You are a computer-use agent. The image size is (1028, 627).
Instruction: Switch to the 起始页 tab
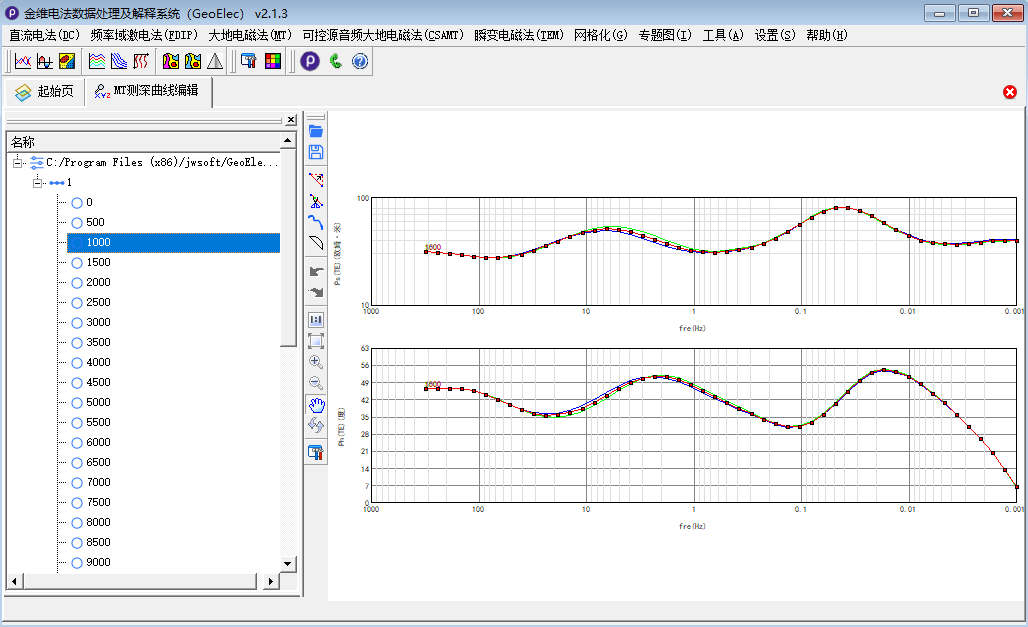tap(45, 92)
